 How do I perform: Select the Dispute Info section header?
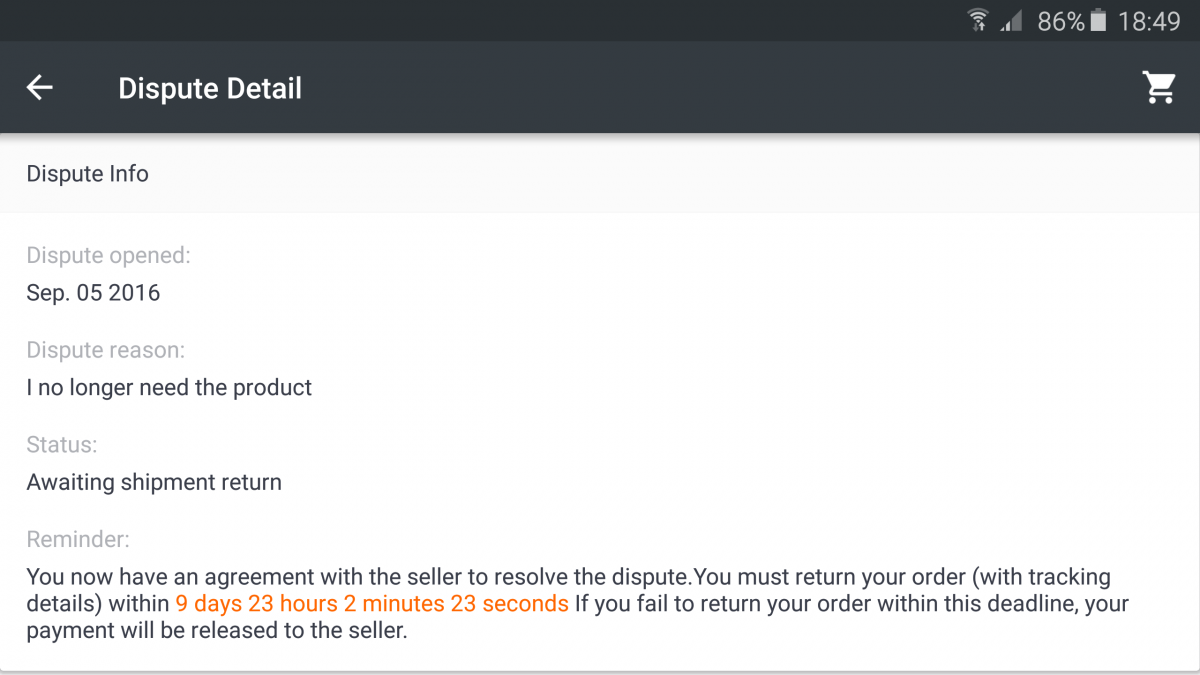point(600,174)
